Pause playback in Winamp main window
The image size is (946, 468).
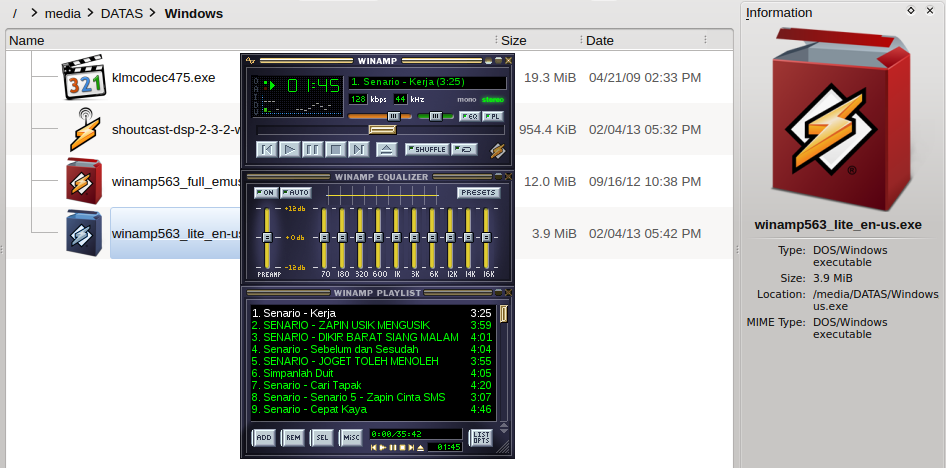click(x=313, y=149)
